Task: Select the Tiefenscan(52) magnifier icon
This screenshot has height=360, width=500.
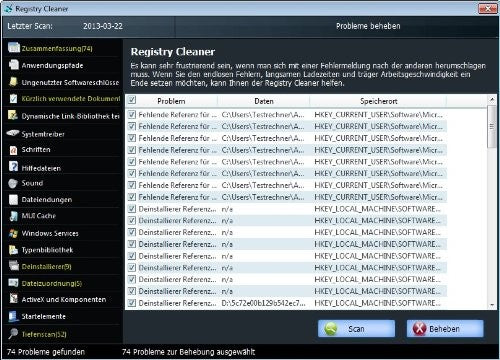Action: [13, 334]
